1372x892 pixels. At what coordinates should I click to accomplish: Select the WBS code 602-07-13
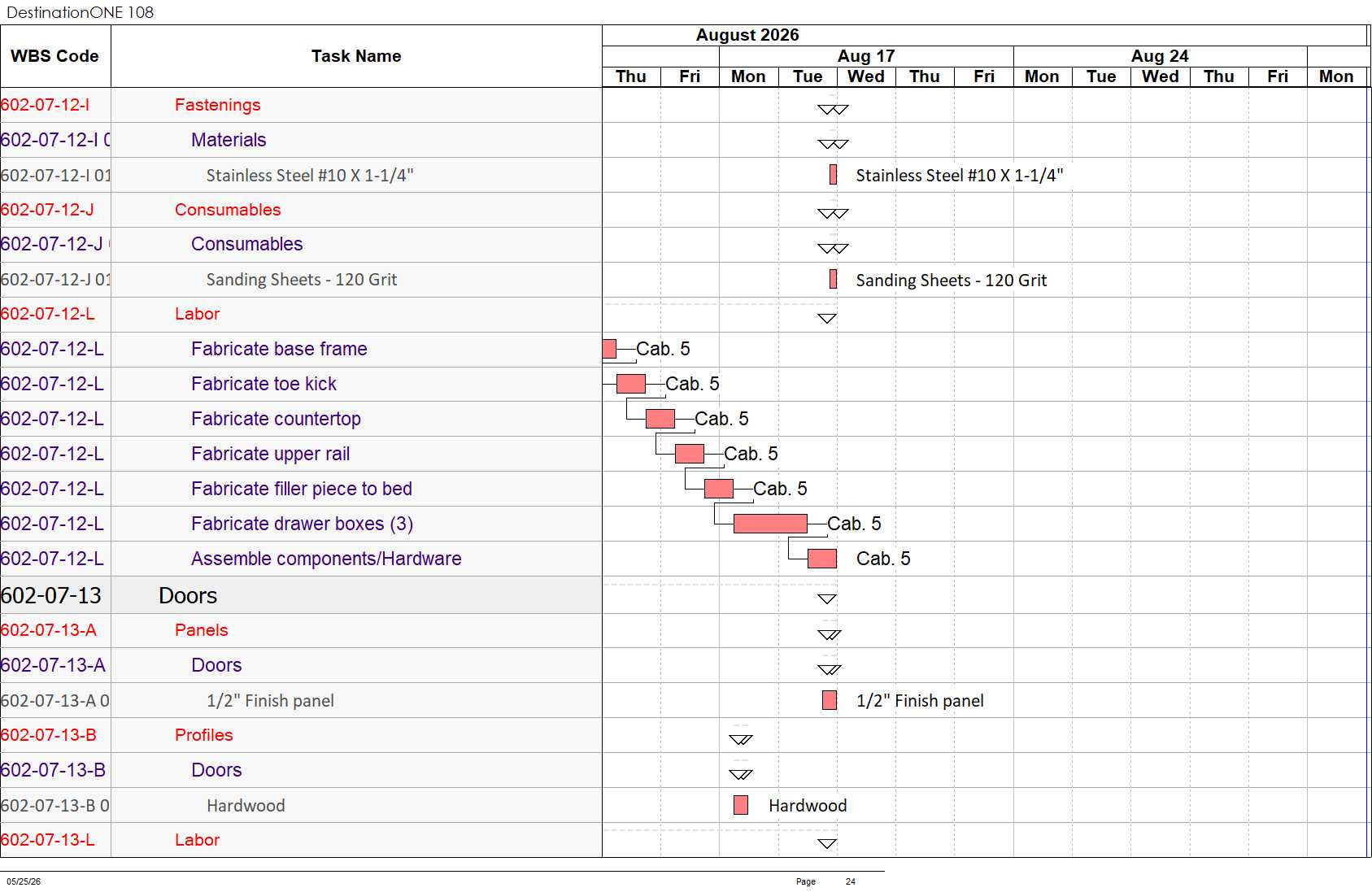(51, 596)
